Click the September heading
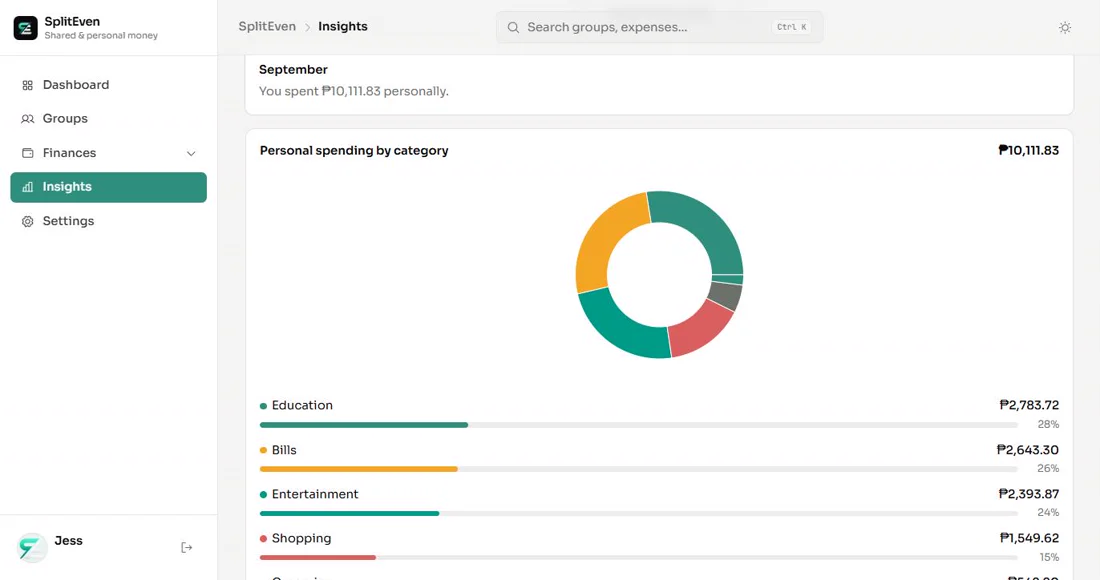 [x=293, y=69]
